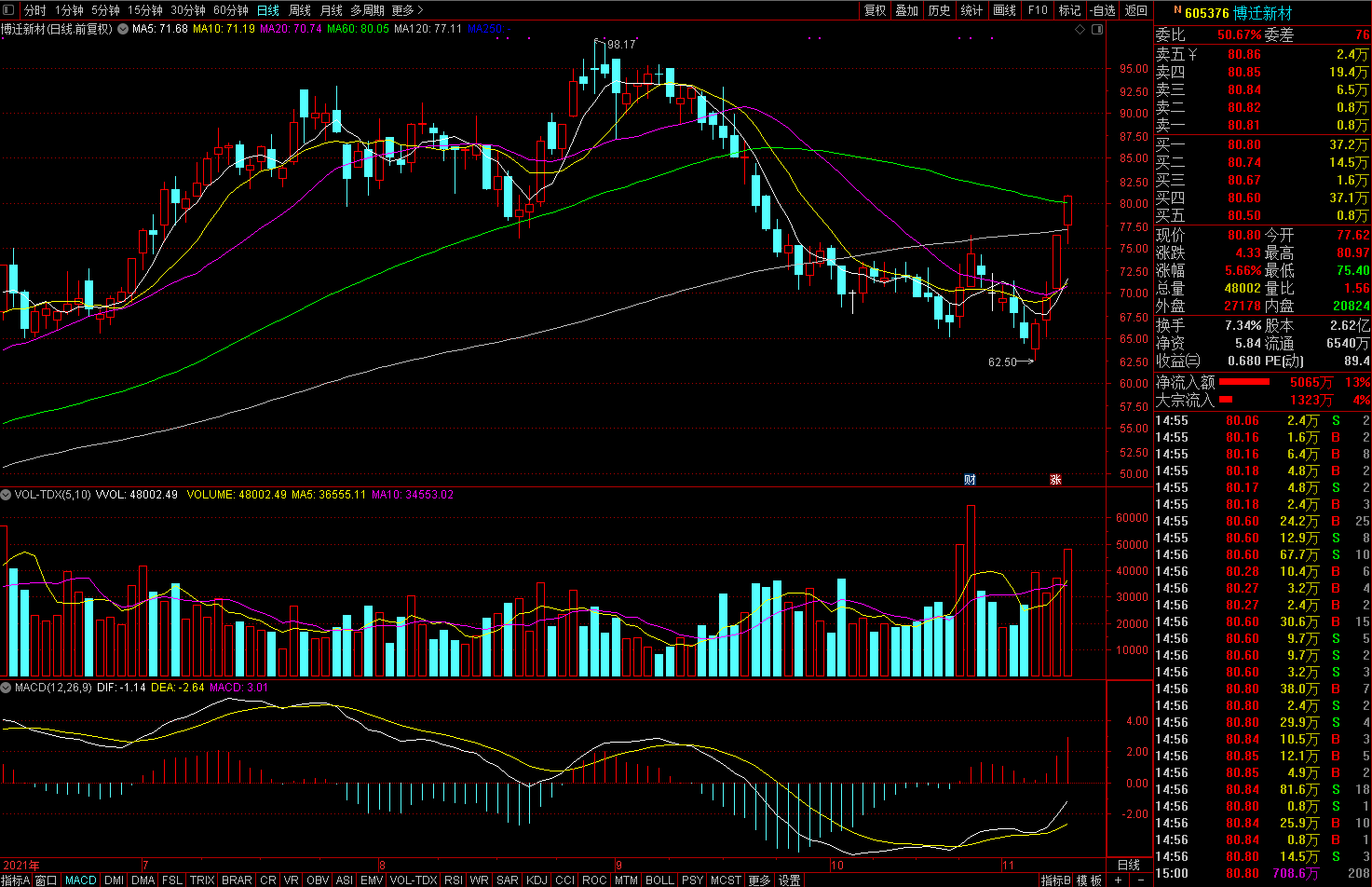Select the KDJ indicator tab
This screenshot has width=1372, height=887.
tap(537, 880)
